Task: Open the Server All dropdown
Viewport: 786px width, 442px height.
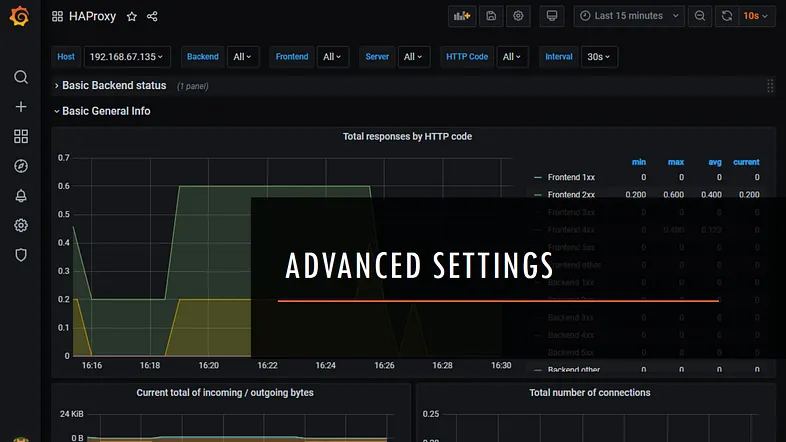Action: pos(413,57)
